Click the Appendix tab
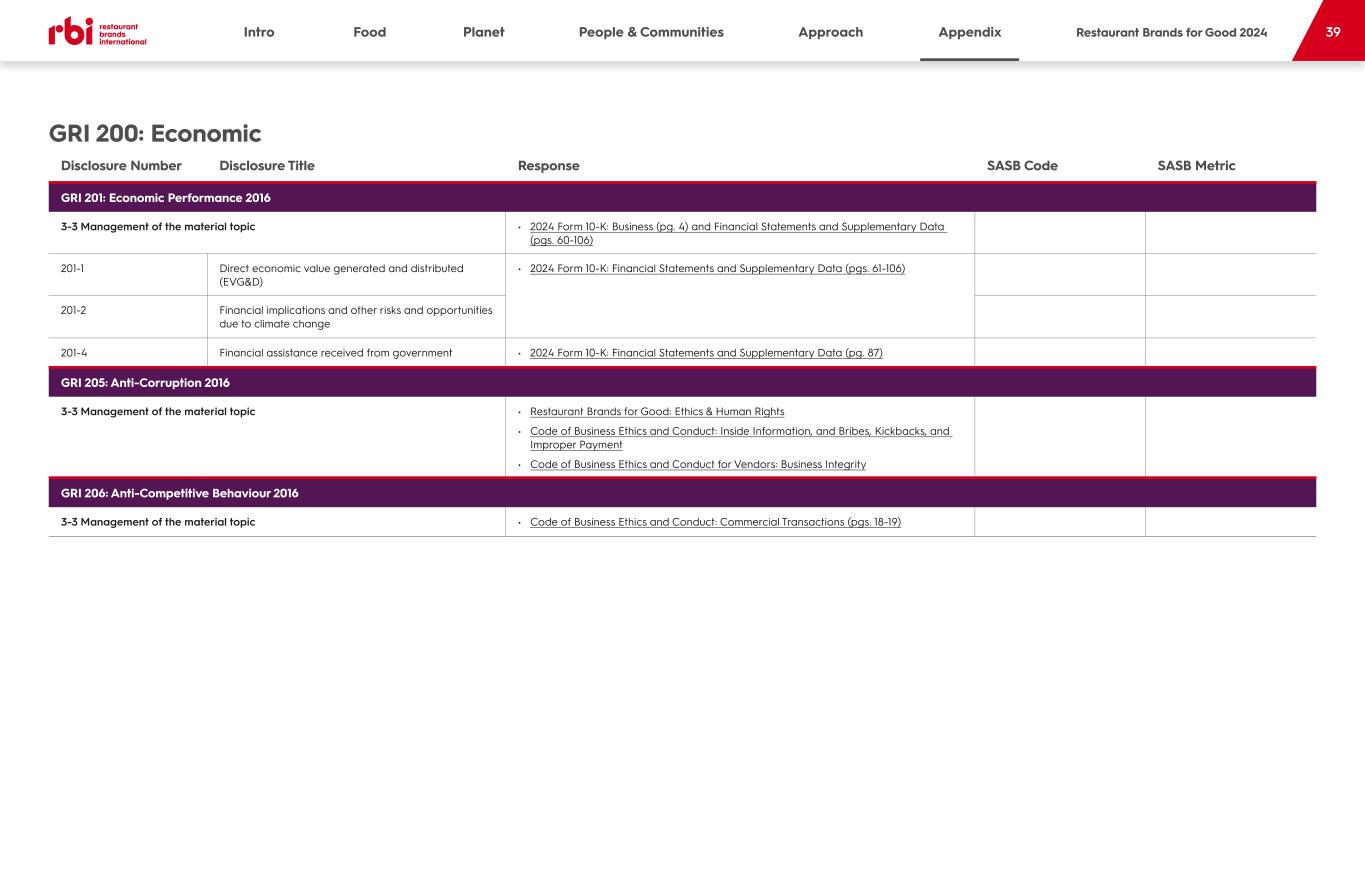Viewport: 1365px width, 878px height. (969, 32)
